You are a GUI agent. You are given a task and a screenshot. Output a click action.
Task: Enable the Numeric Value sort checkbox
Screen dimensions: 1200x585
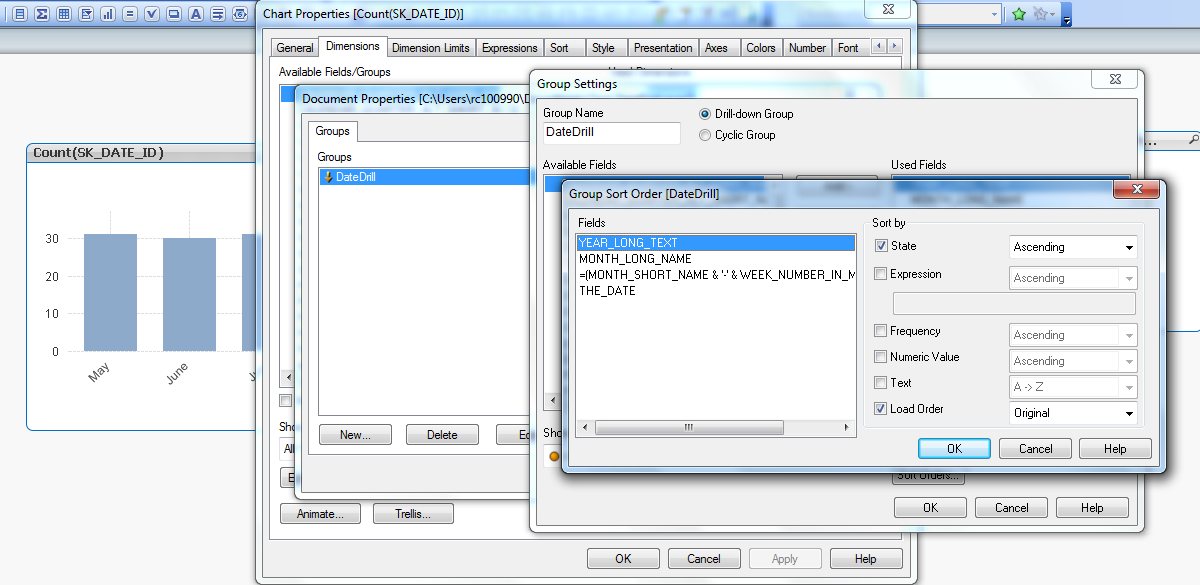tap(881, 357)
